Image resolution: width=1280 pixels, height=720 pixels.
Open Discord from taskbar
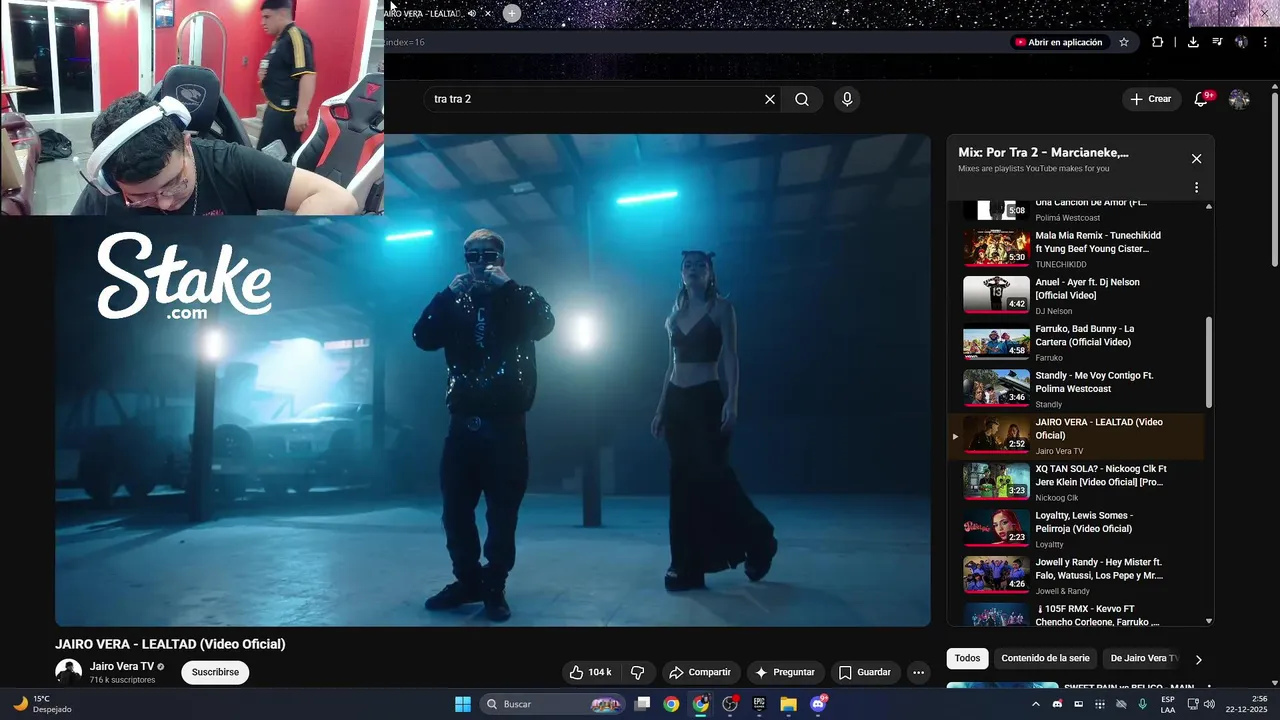coord(818,704)
